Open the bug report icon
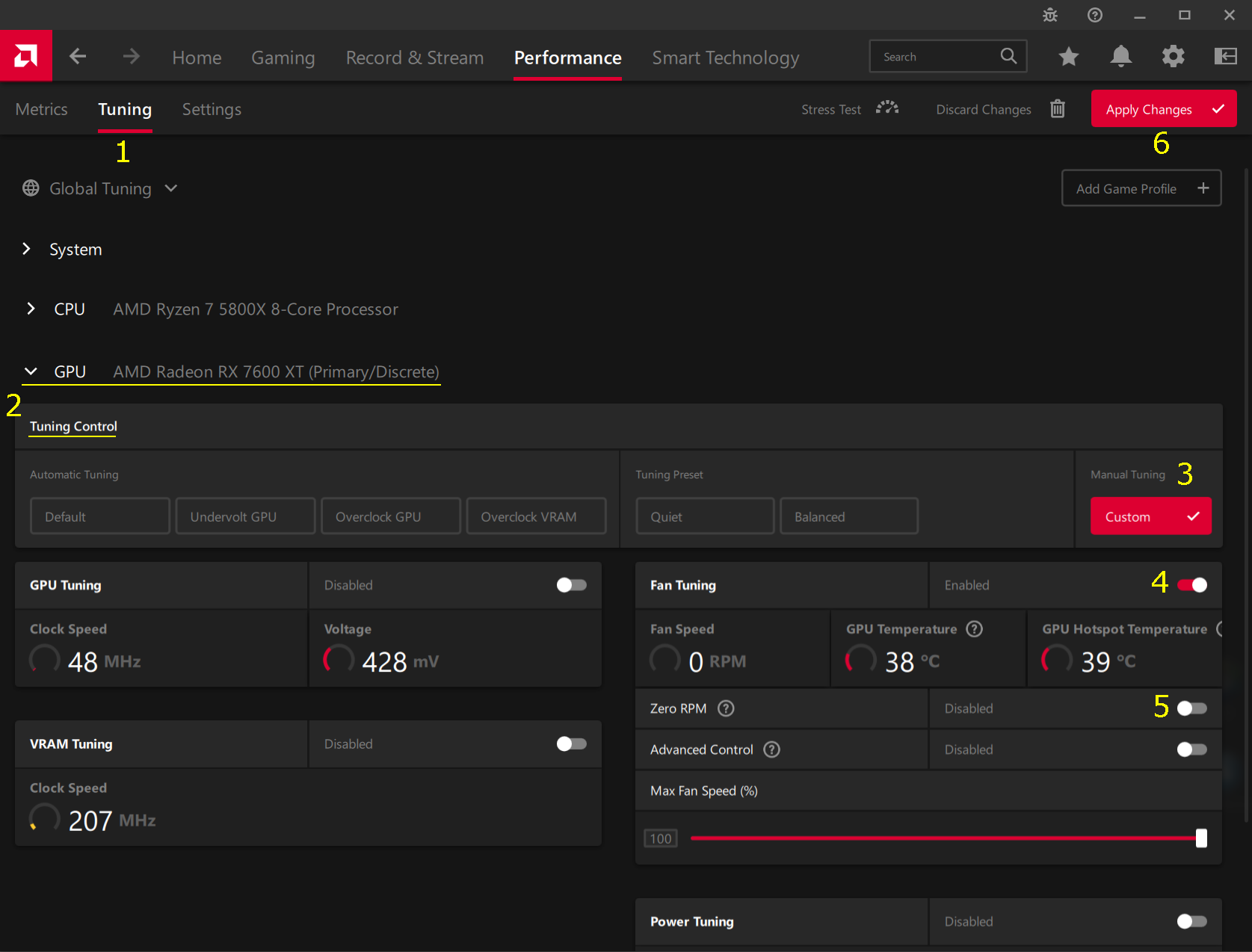The width and height of the screenshot is (1252, 952). click(1050, 15)
